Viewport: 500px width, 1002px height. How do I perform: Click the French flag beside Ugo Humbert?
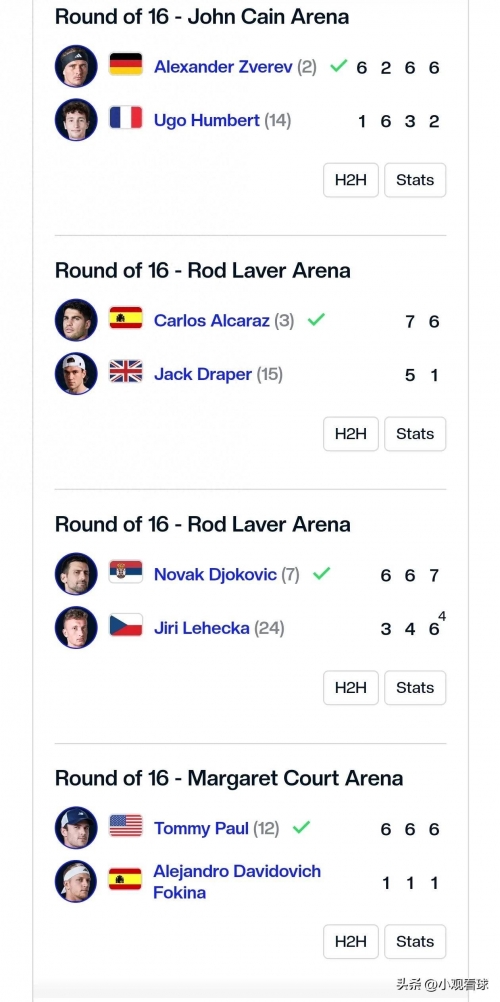point(126,118)
